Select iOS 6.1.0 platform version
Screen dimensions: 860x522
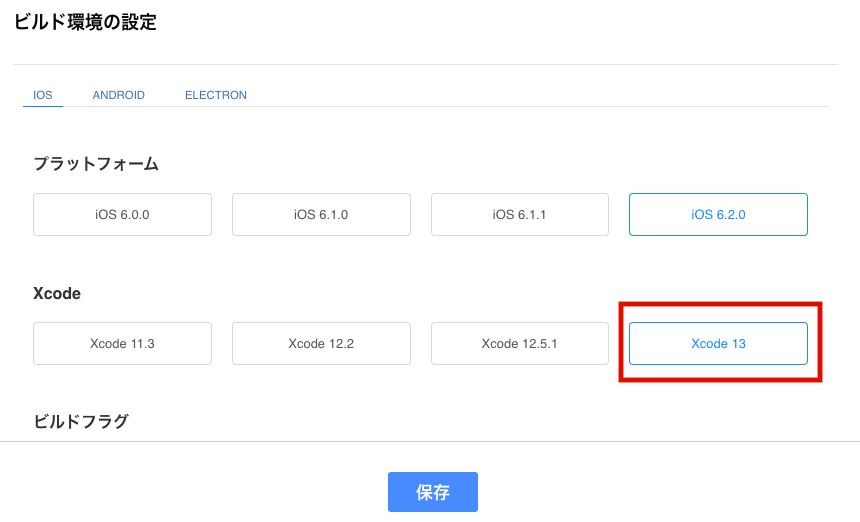coord(321,214)
